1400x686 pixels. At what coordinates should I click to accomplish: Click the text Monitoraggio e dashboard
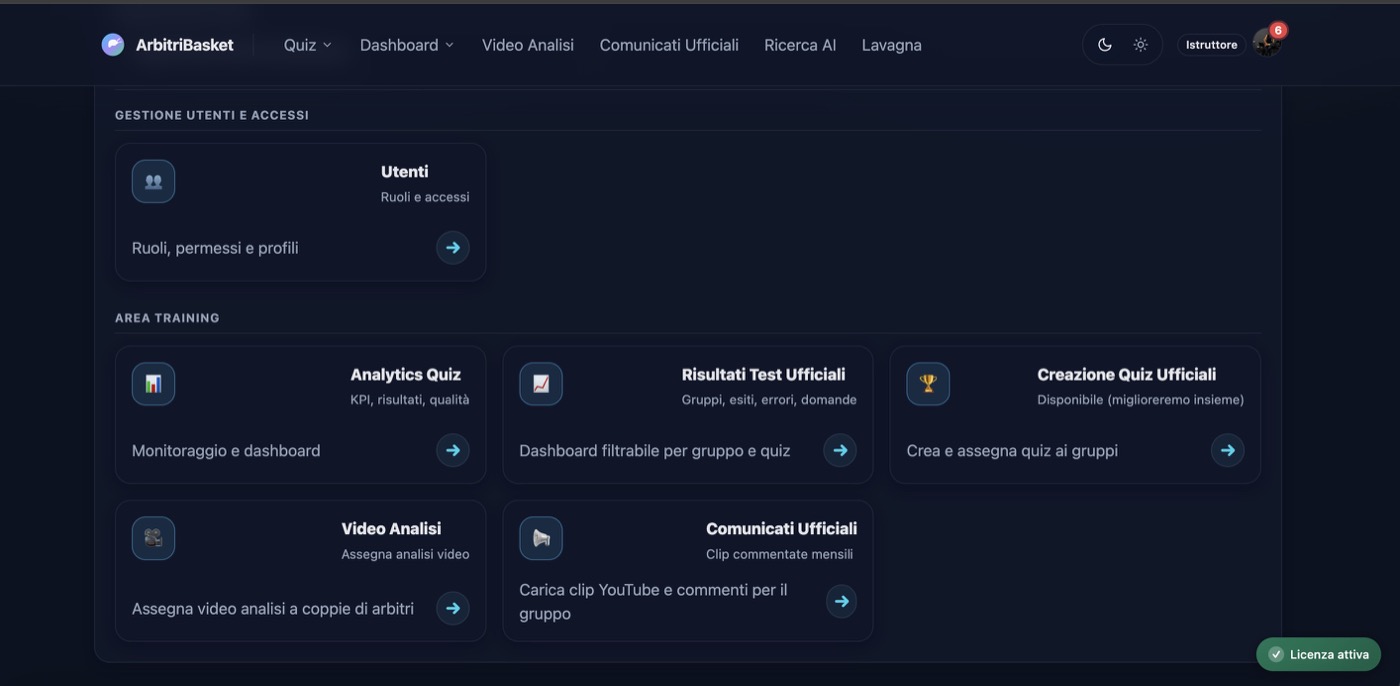pos(226,451)
